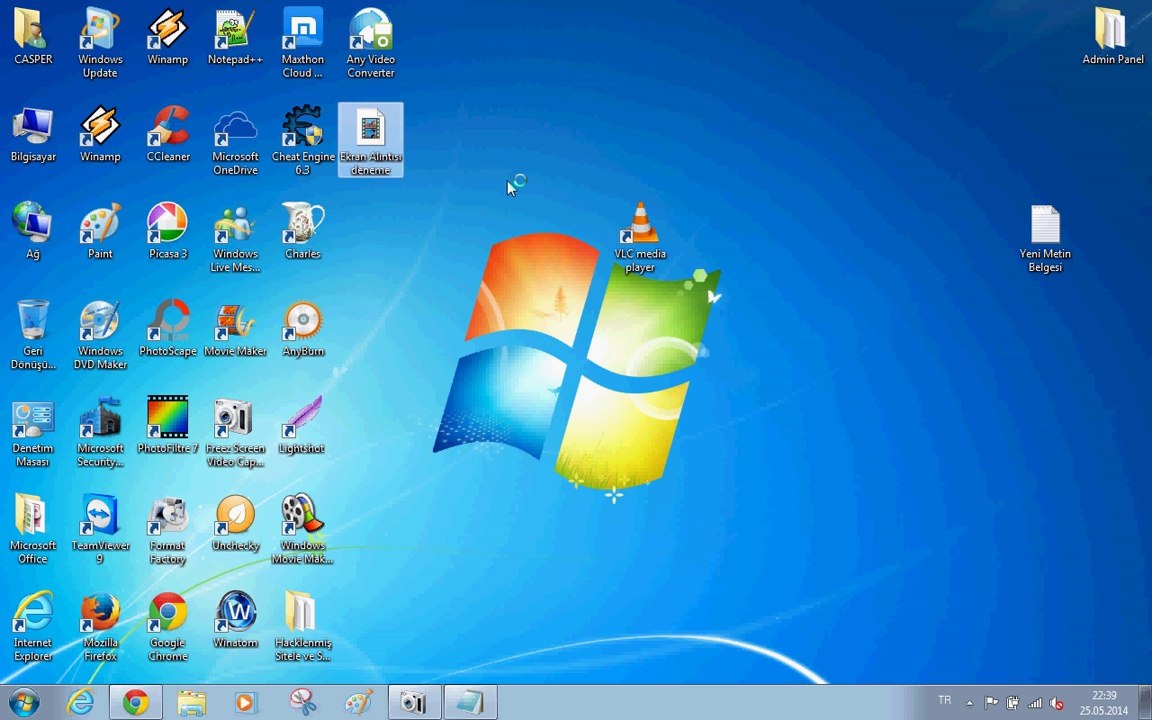Select the Bilgisayar (Computer) desktop icon
This screenshot has width=1152, height=720.
(x=33, y=134)
